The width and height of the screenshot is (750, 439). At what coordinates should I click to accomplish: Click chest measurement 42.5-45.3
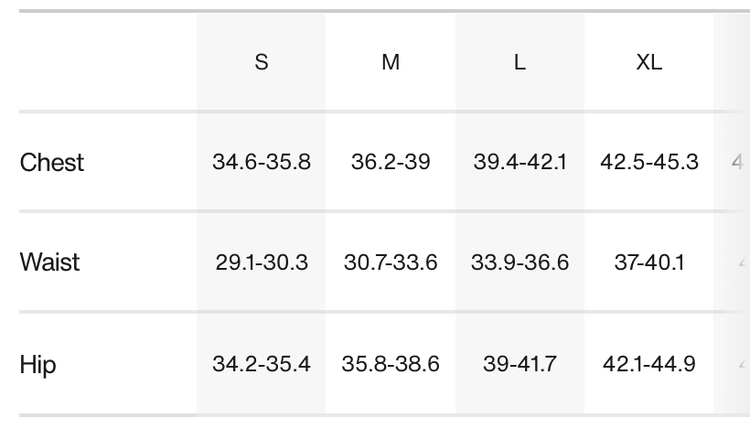649,162
